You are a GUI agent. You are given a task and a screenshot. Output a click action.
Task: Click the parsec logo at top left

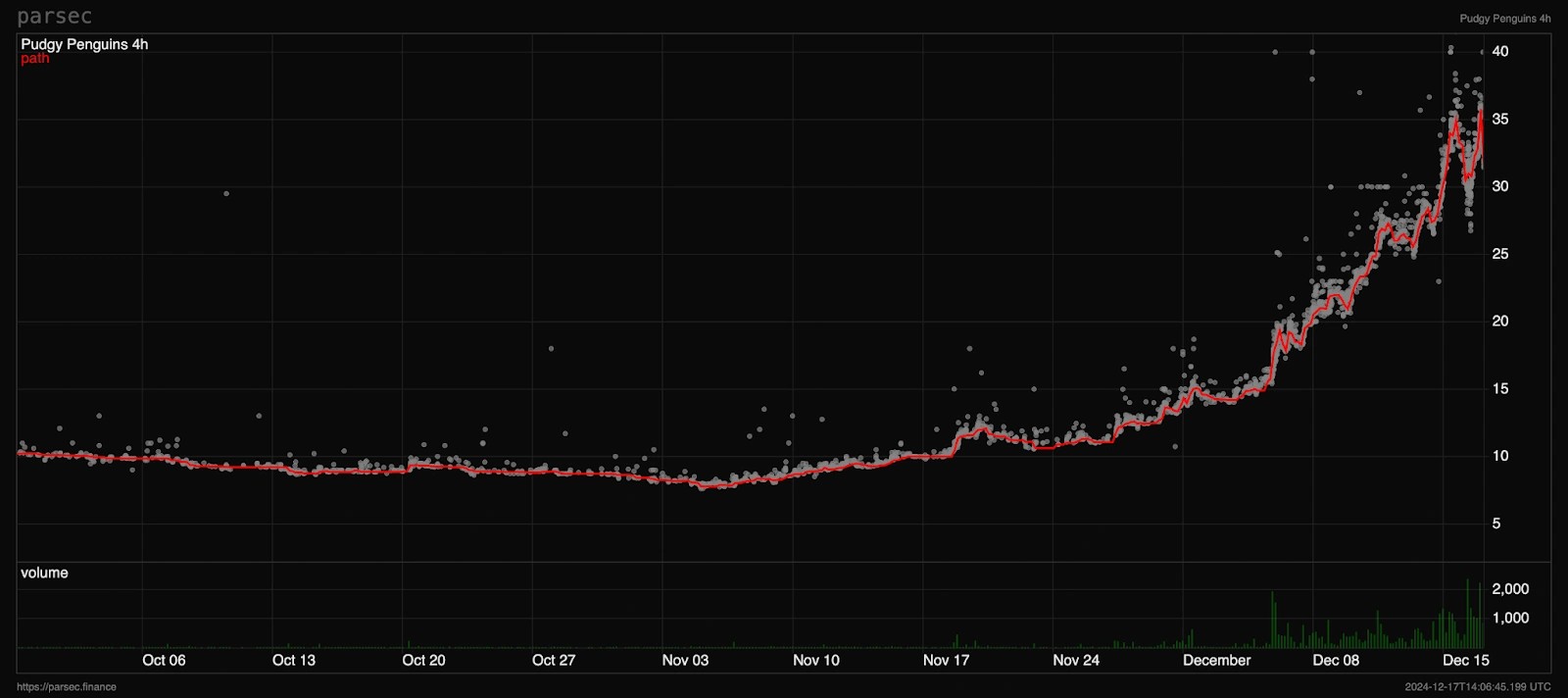pyautogui.click(x=54, y=17)
